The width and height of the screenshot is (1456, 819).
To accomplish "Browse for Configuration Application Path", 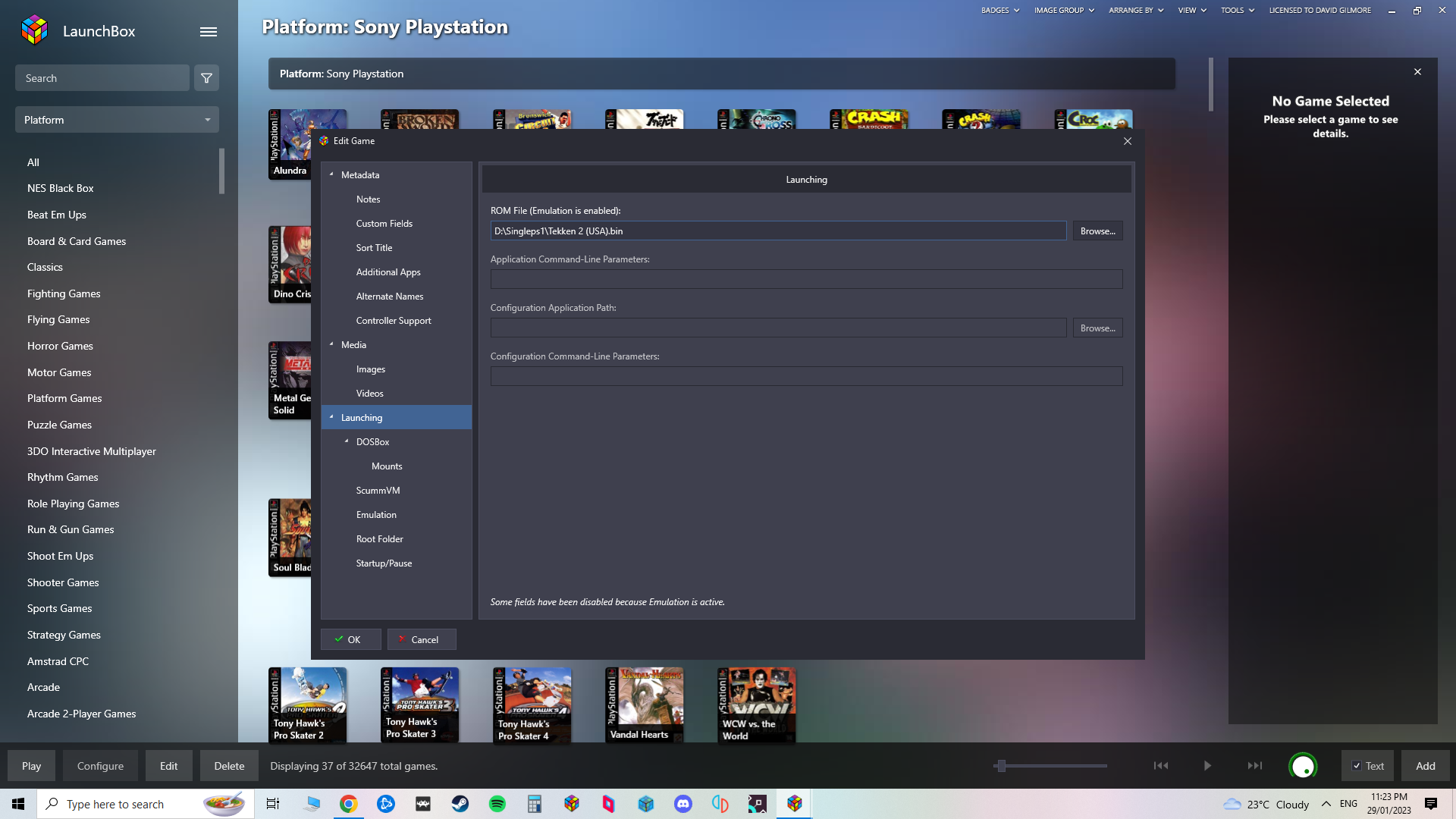I will pos(1097,328).
